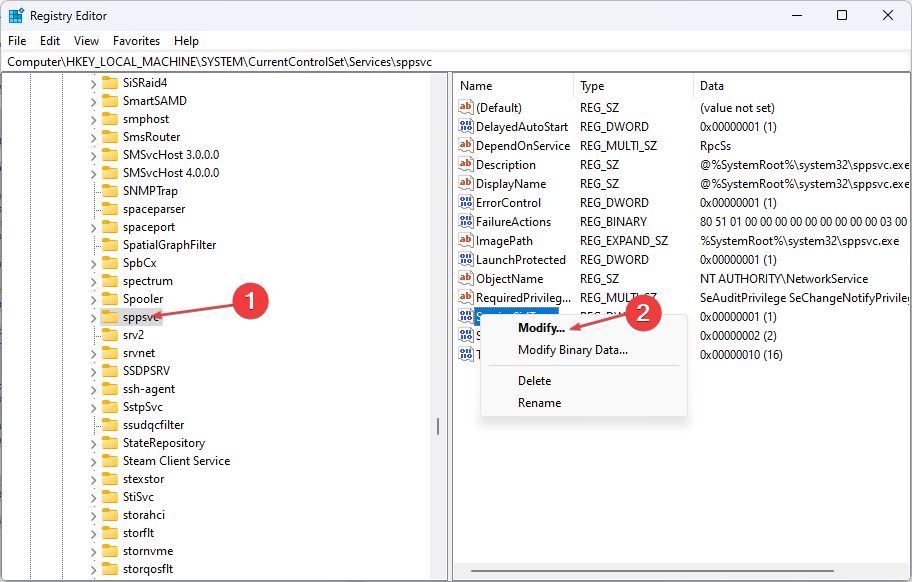912x582 pixels.
Task: Expand the sppsvc key
Action: [x=93, y=318]
